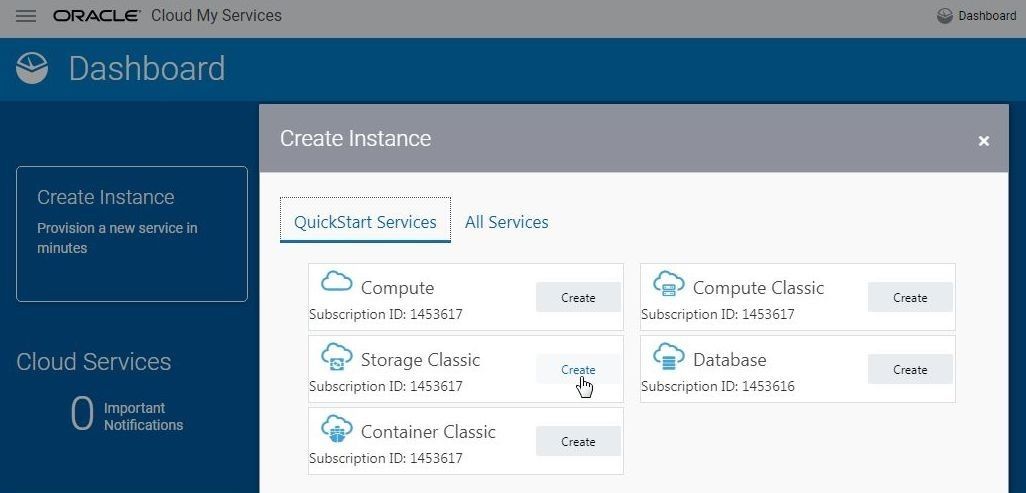Open the Create Instance card on dashboard

(x=132, y=234)
